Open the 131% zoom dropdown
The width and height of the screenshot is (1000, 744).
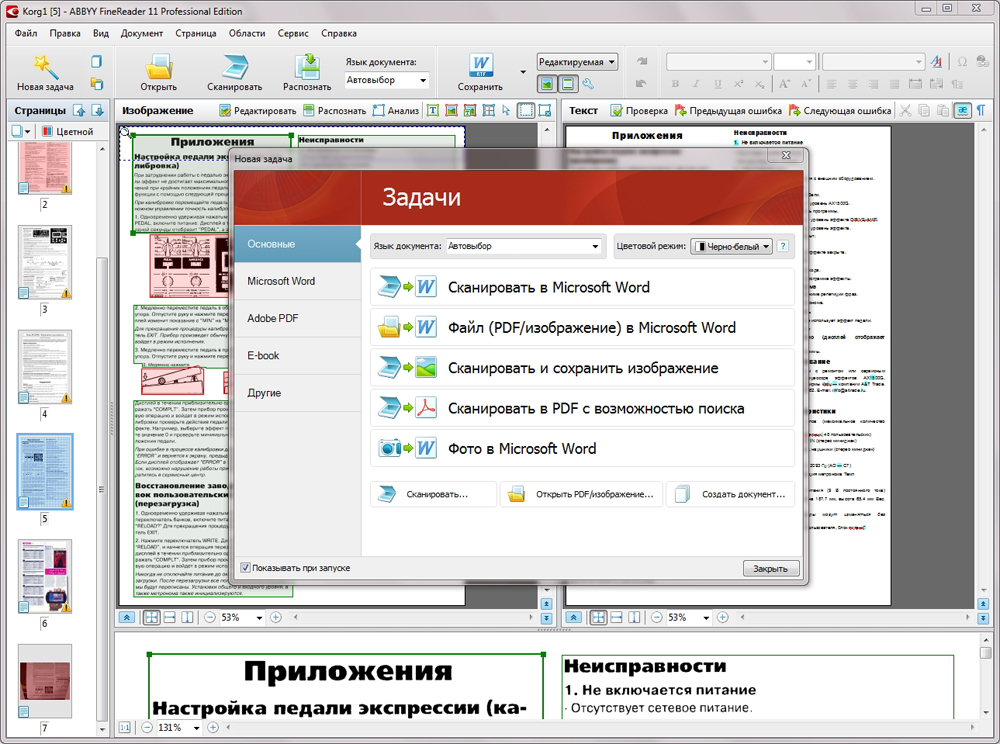[196, 727]
